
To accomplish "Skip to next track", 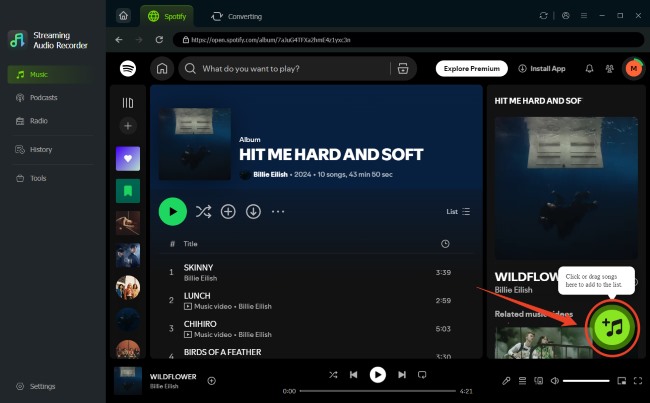I will point(402,375).
